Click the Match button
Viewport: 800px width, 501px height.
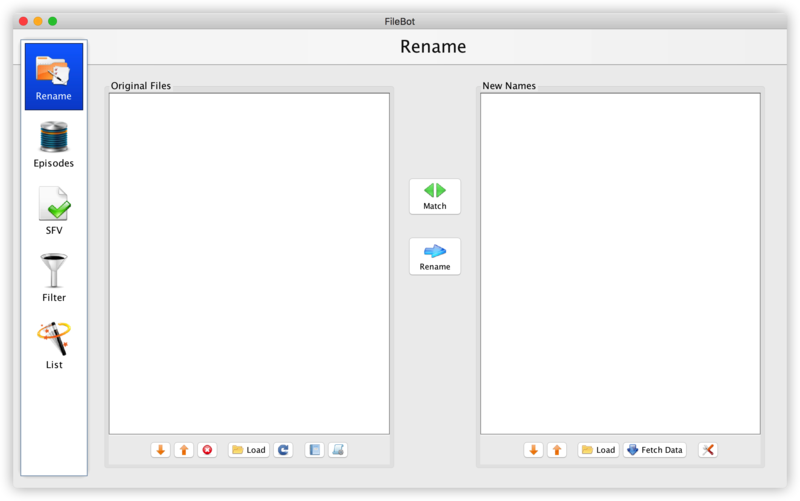coord(435,196)
